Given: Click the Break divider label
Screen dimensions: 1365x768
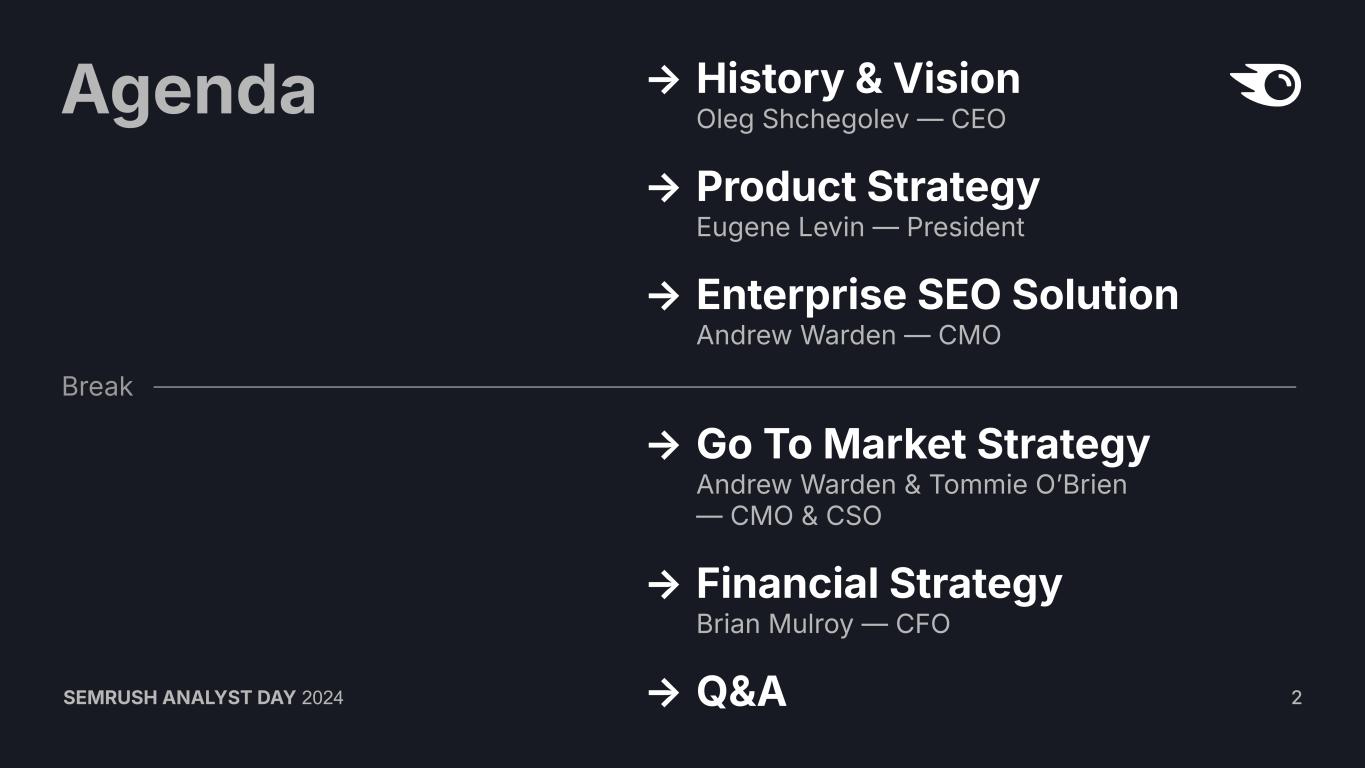Looking at the screenshot, I should pos(97,387).
